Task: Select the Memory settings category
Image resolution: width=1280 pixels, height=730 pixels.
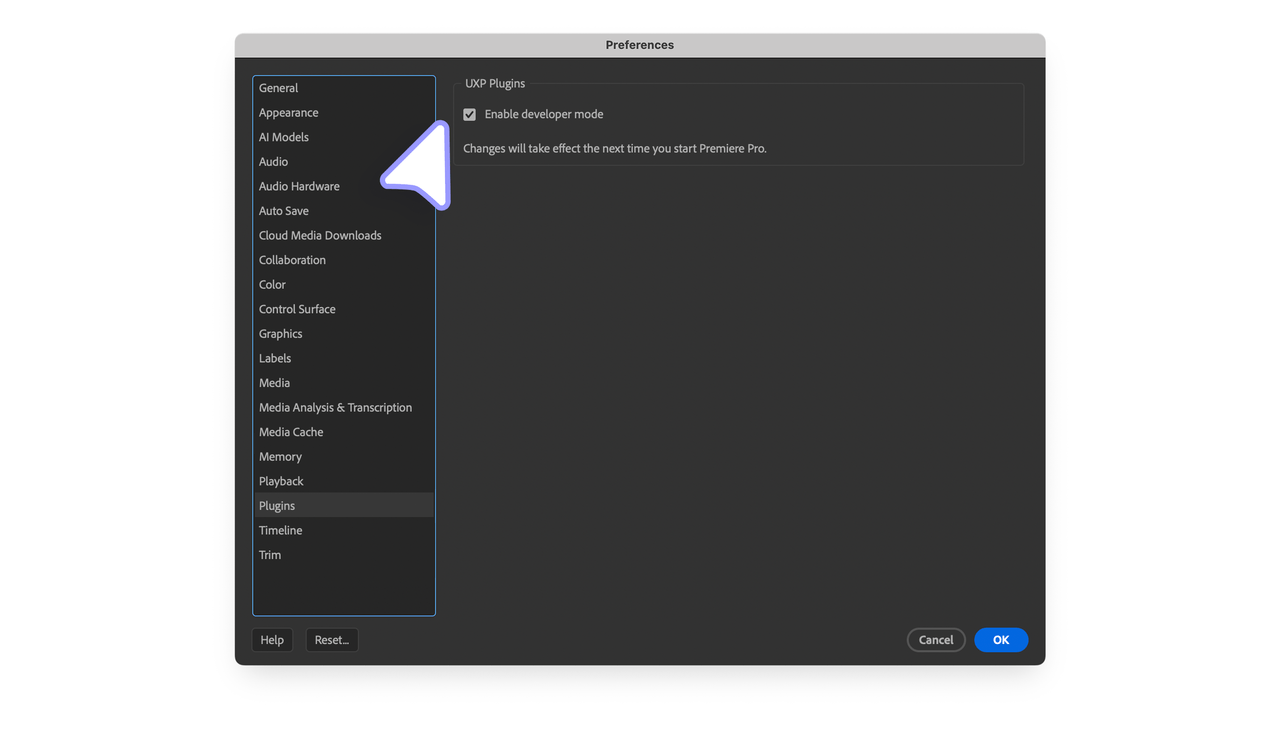Action: [x=280, y=456]
